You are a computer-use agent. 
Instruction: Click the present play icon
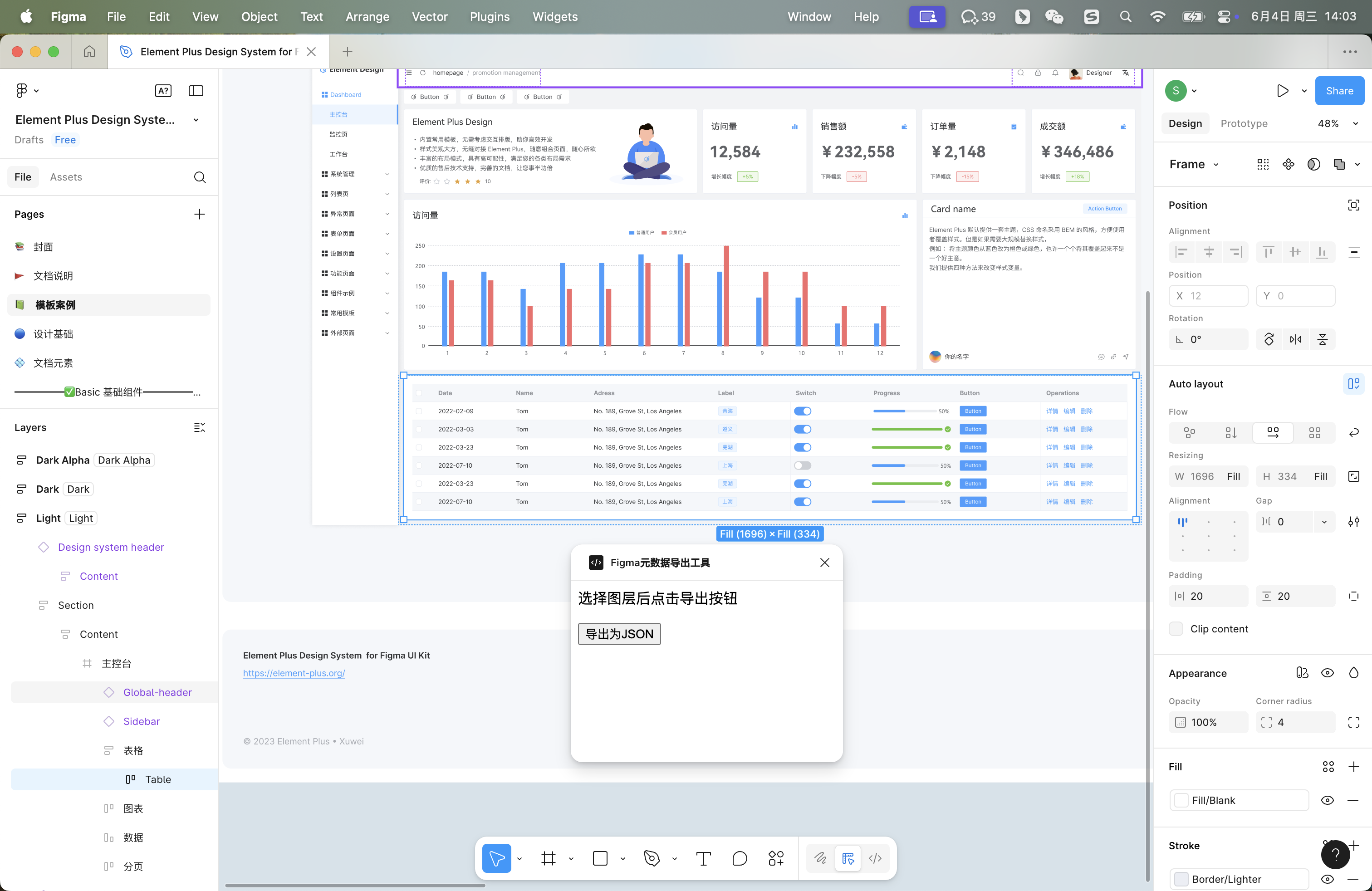tap(1282, 90)
